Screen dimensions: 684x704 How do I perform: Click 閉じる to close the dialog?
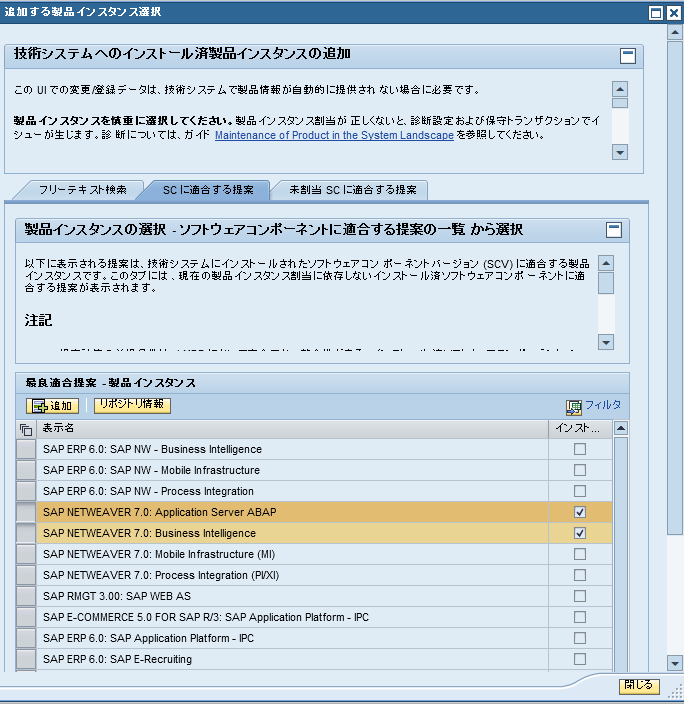(639, 685)
